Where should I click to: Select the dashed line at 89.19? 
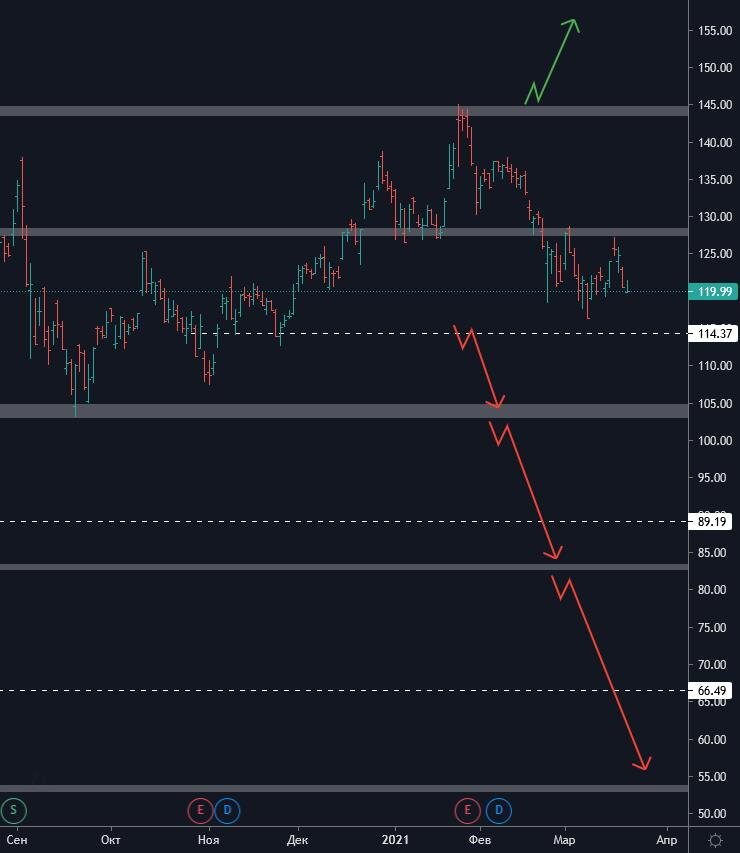click(344, 522)
